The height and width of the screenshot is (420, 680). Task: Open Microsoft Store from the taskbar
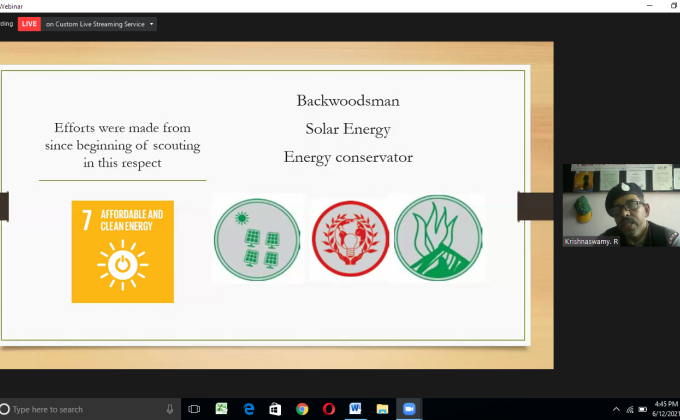(x=275, y=409)
